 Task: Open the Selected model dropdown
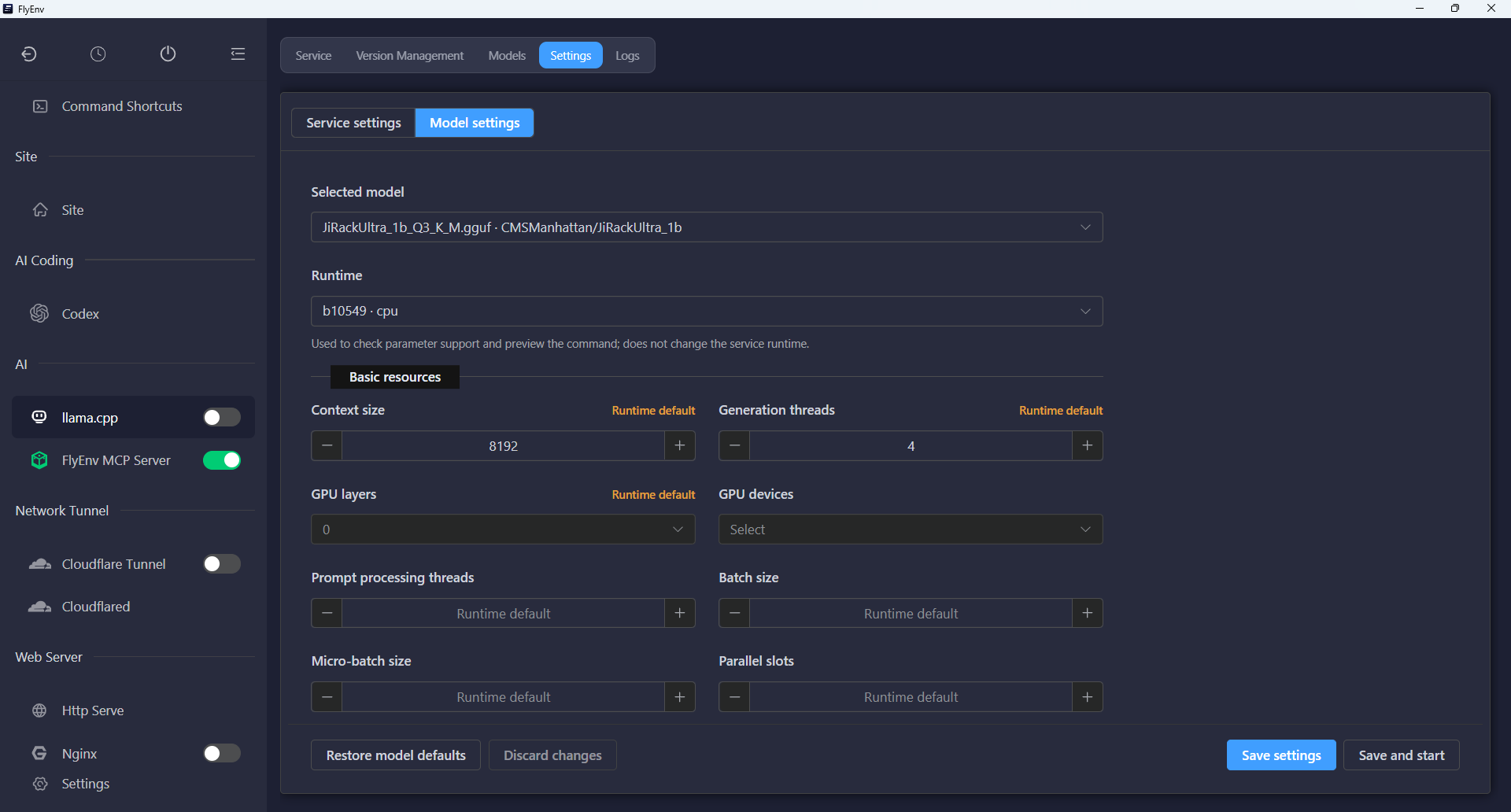707,227
